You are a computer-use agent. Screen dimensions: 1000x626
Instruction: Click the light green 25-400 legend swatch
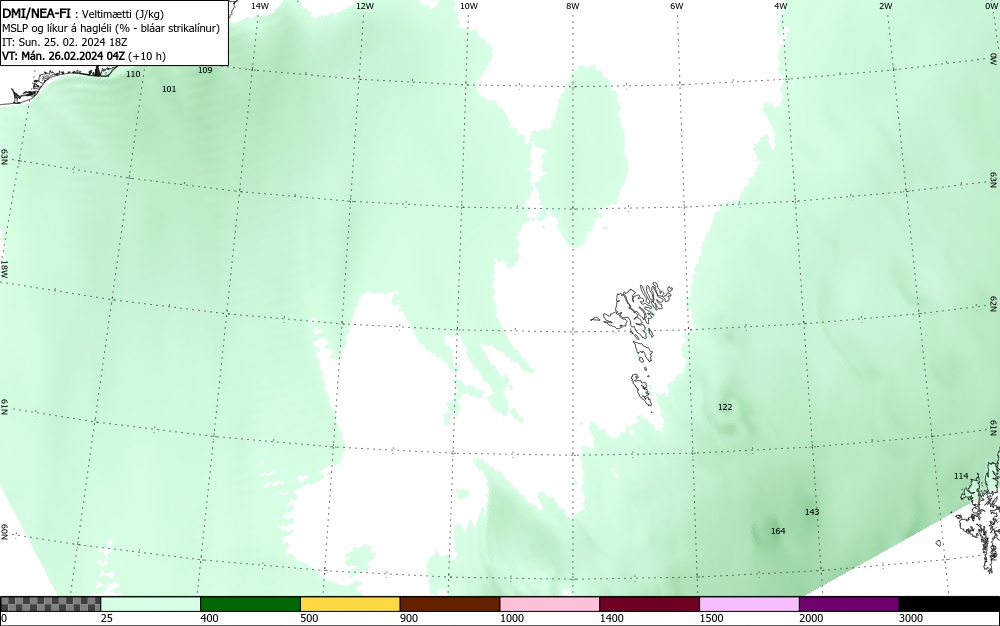point(151,604)
